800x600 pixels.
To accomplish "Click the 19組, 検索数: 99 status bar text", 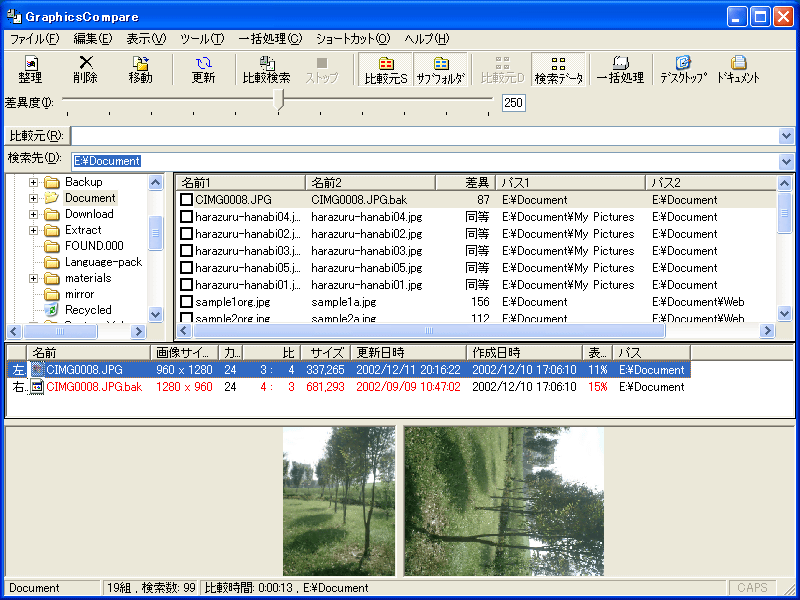I will [x=151, y=588].
